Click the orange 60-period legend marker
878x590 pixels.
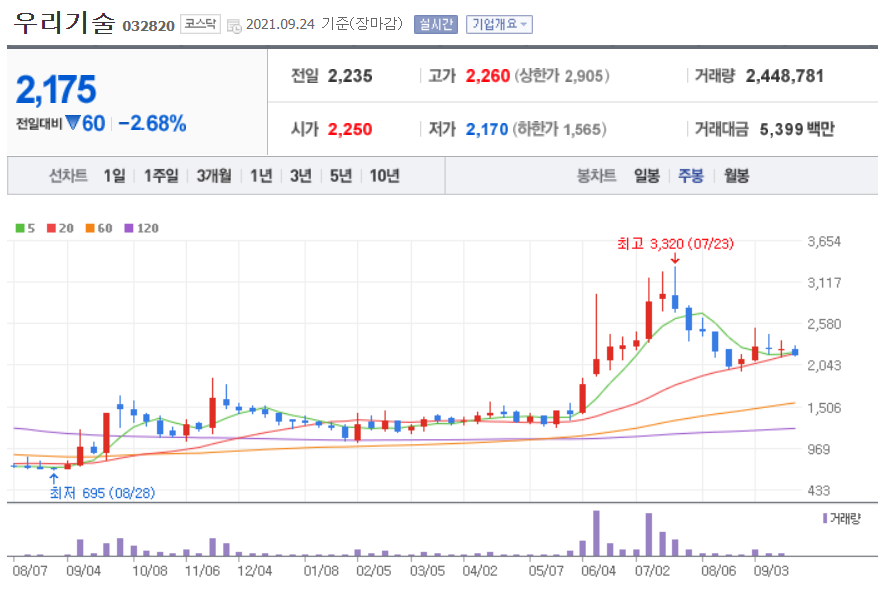(90, 229)
